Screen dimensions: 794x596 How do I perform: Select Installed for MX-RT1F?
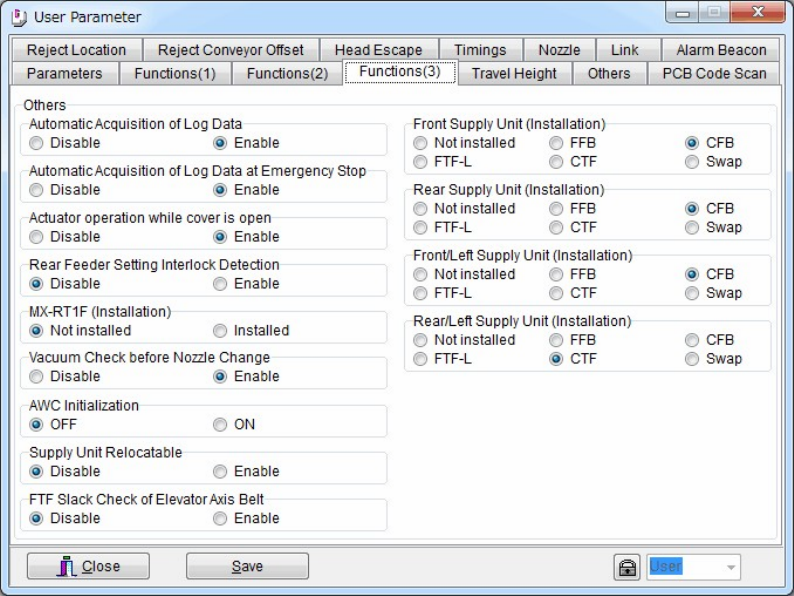coord(220,331)
